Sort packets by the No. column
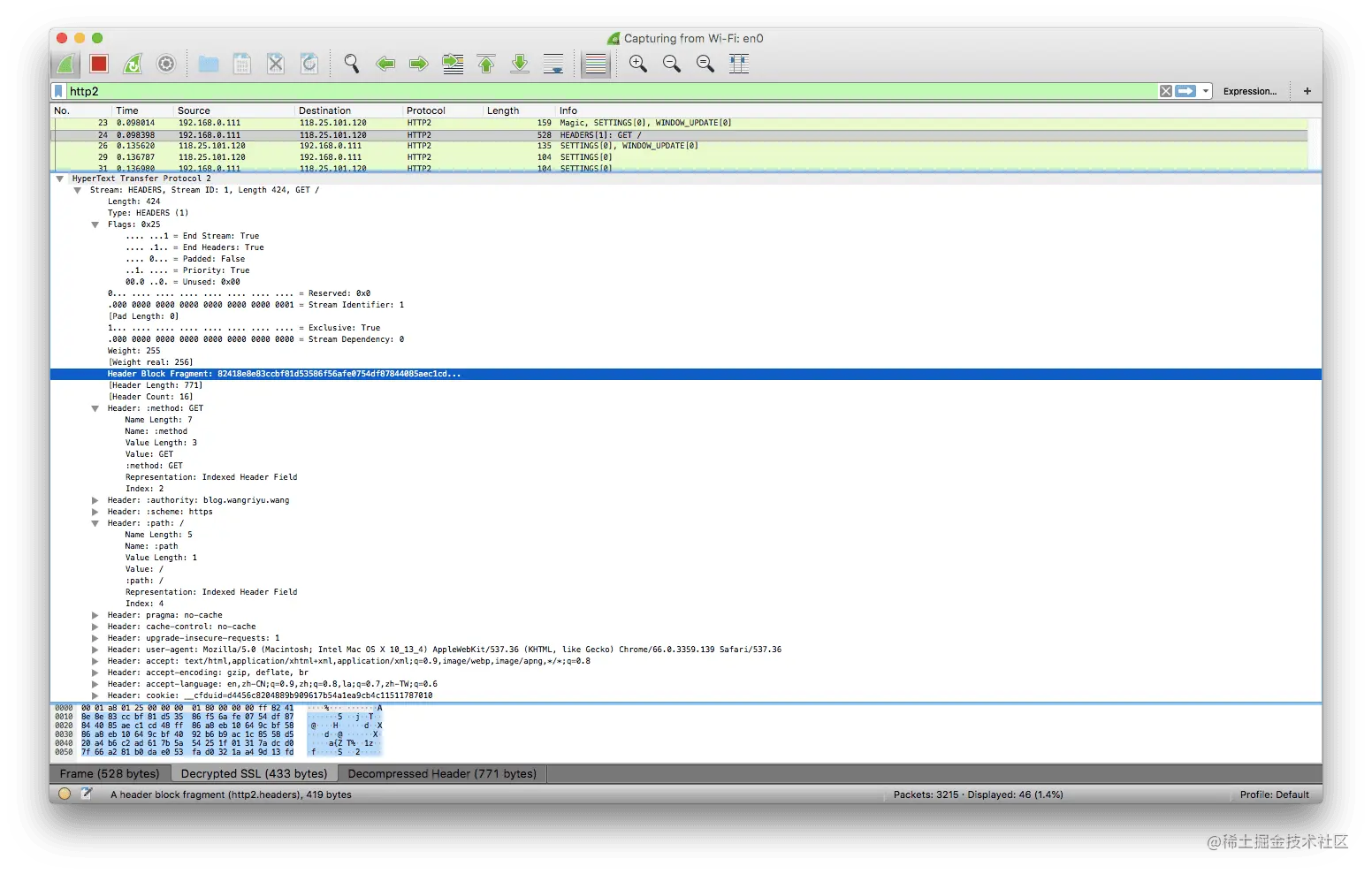Image resolution: width=1372 pixels, height=874 pixels. click(x=81, y=110)
